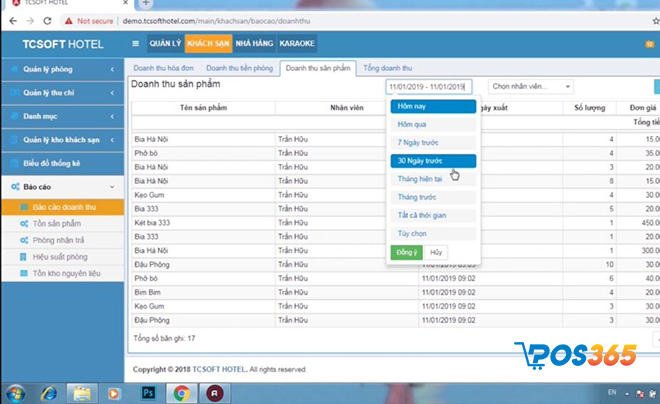This screenshot has height=404, width=660.
Task: Open File Explorer folder on taskbar
Action: 82,393
